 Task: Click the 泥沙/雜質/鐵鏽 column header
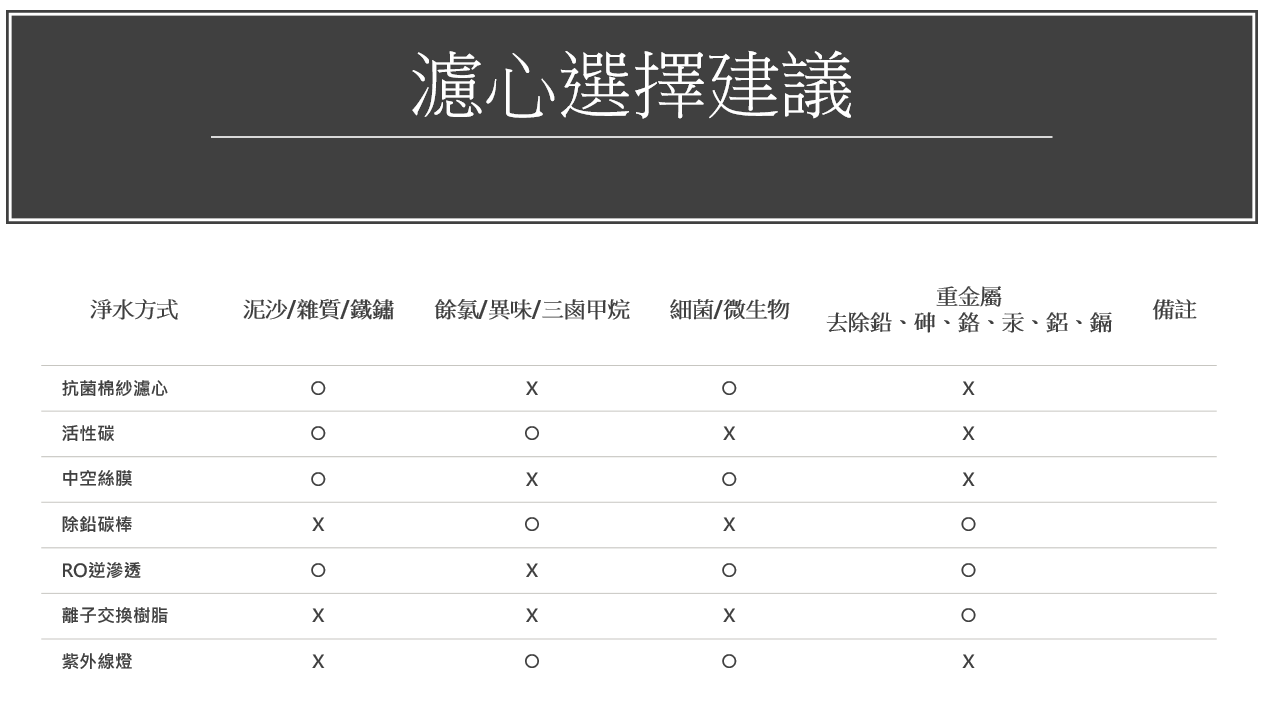319,311
